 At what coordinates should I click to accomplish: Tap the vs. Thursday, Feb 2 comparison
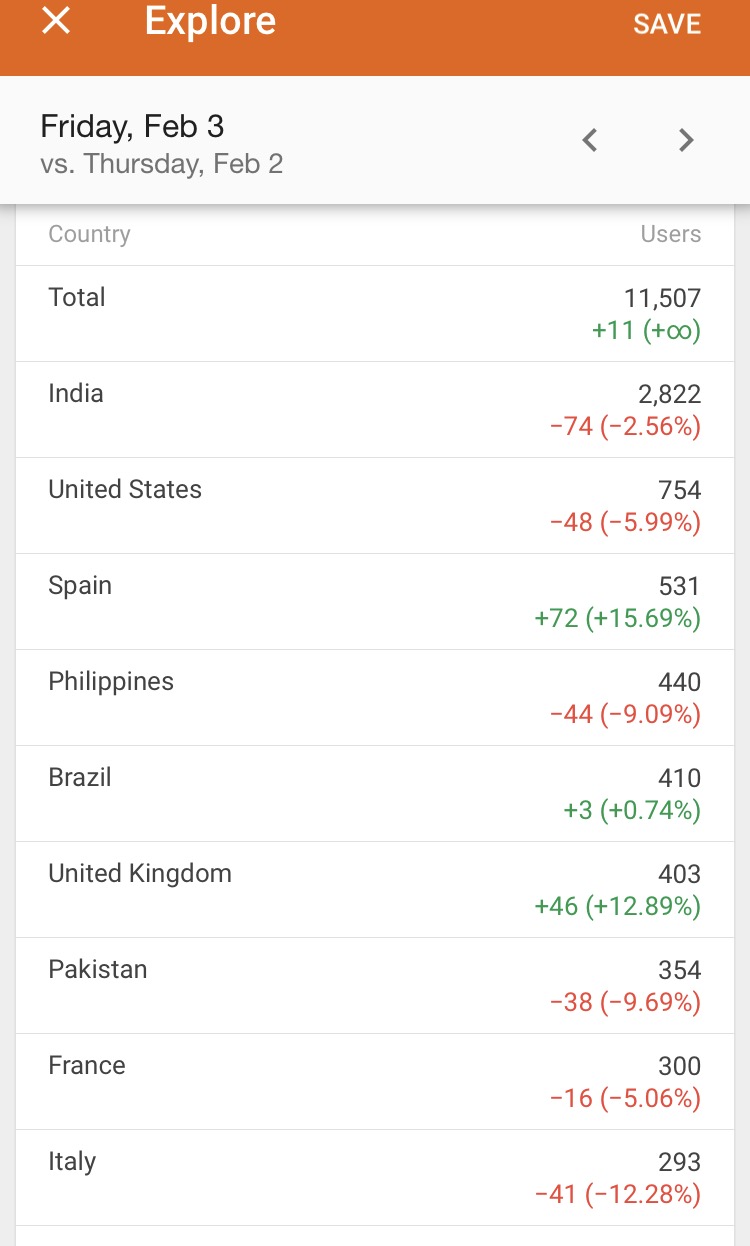(x=162, y=164)
